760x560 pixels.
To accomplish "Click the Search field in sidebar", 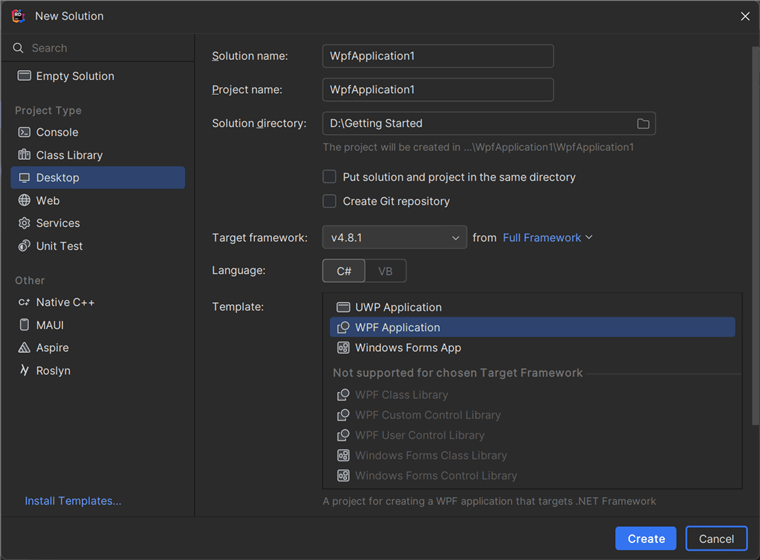I will (x=100, y=48).
